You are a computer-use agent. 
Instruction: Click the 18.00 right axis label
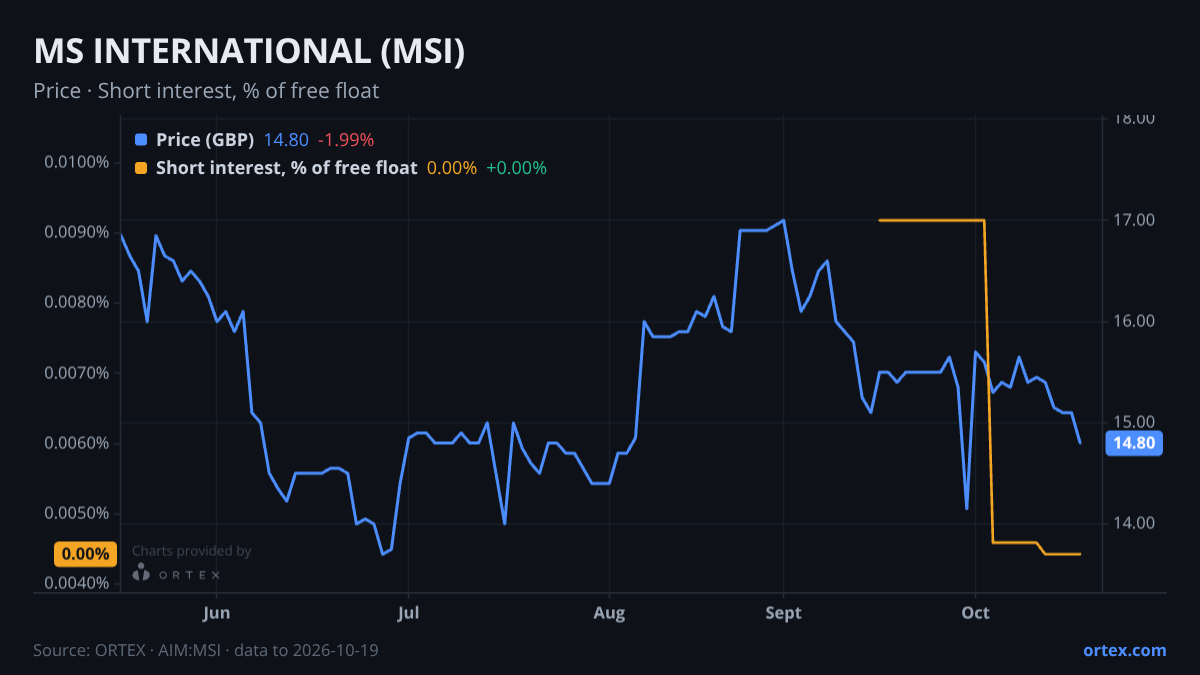tap(1135, 119)
